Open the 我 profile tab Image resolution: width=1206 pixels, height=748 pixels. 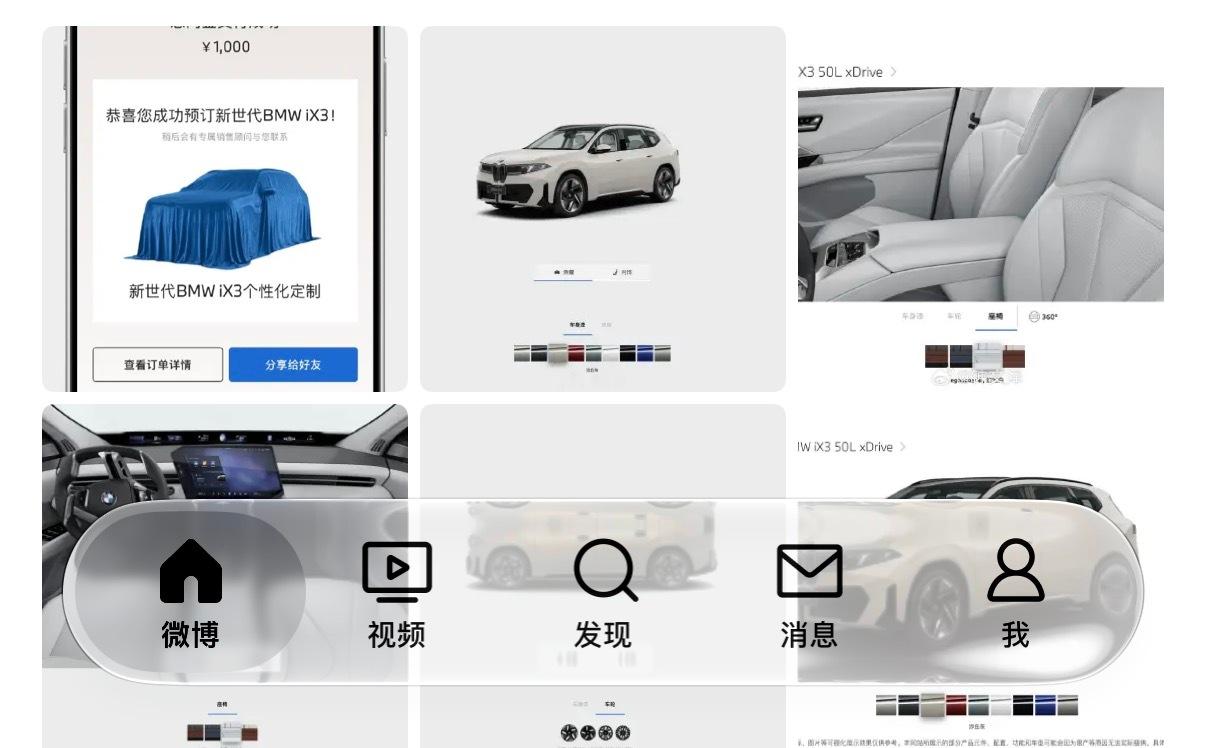tap(1015, 593)
